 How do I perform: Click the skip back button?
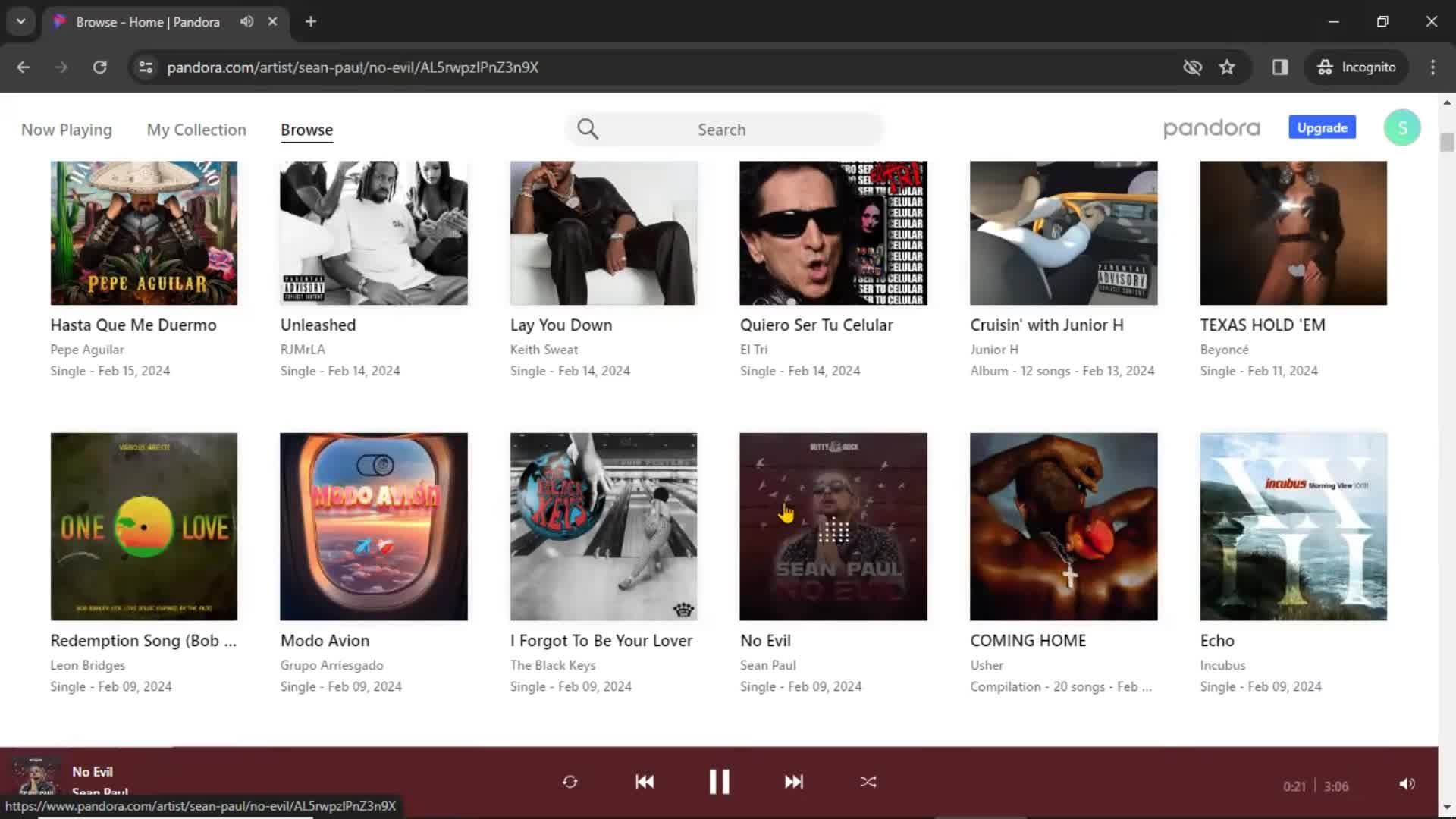pos(644,781)
